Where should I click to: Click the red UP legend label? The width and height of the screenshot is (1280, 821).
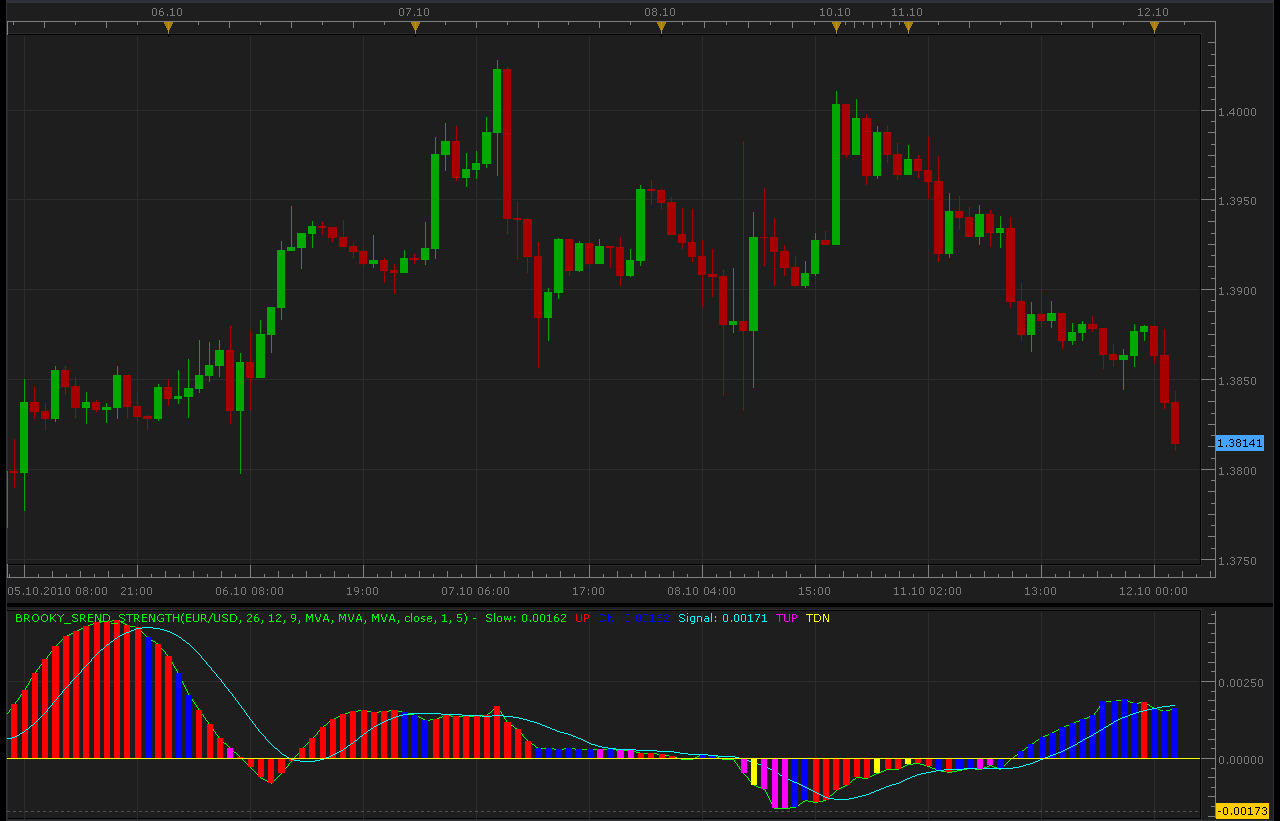pyautogui.click(x=583, y=618)
